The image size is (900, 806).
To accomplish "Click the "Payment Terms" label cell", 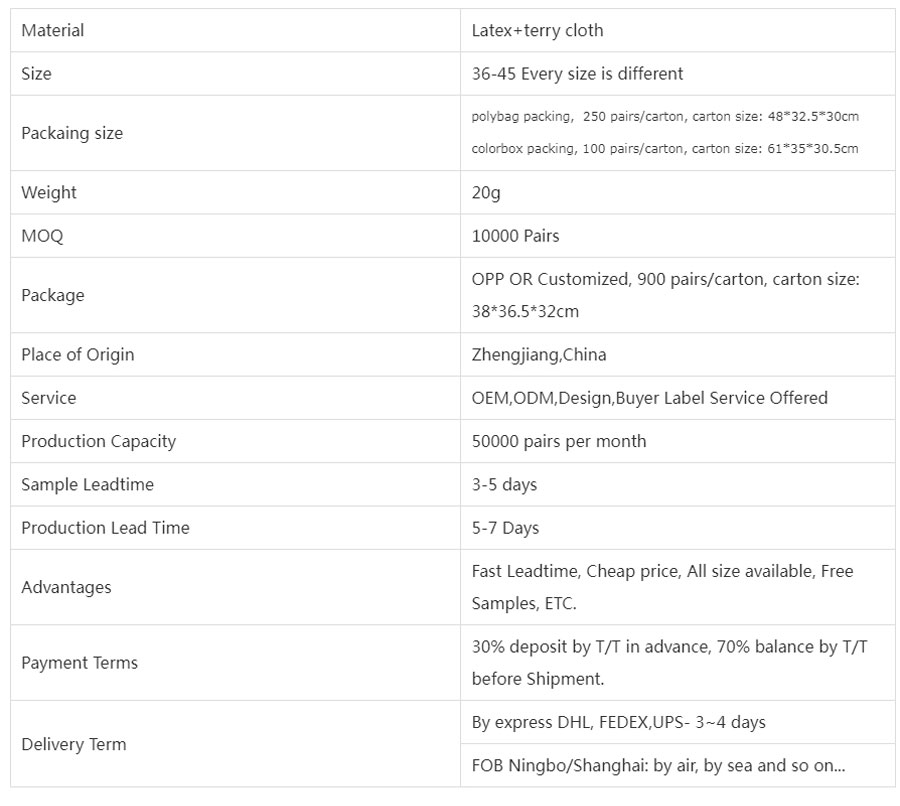I will pos(79,662).
